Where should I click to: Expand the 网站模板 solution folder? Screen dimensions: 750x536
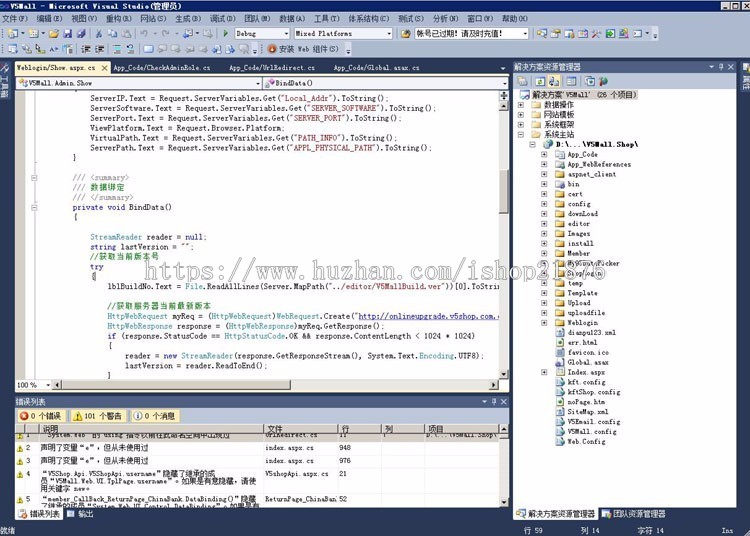[x=521, y=115]
